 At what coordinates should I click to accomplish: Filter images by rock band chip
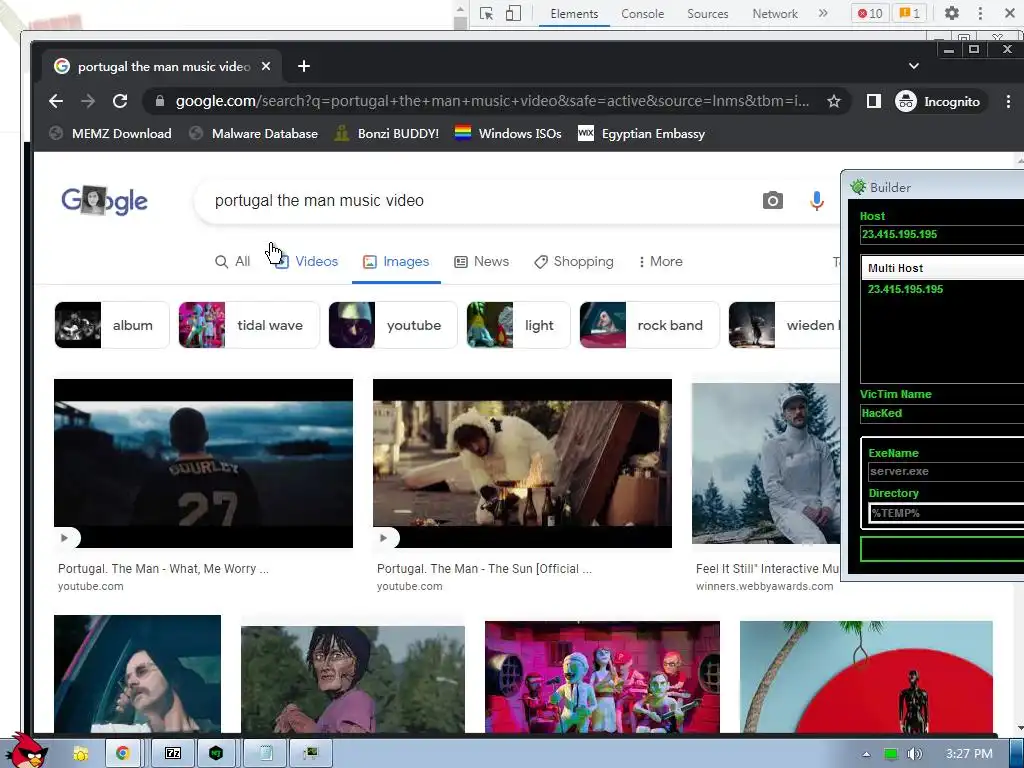click(x=649, y=325)
